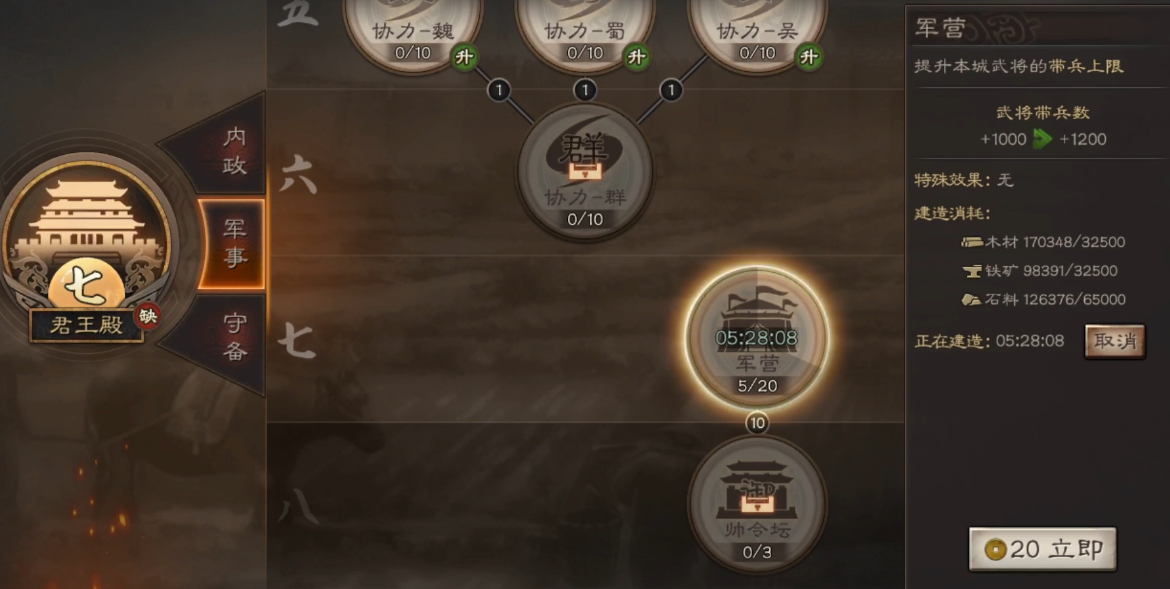Click the 20 立即 instant finish button
This screenshot has height=589, width=1170.
point(1043,549)
